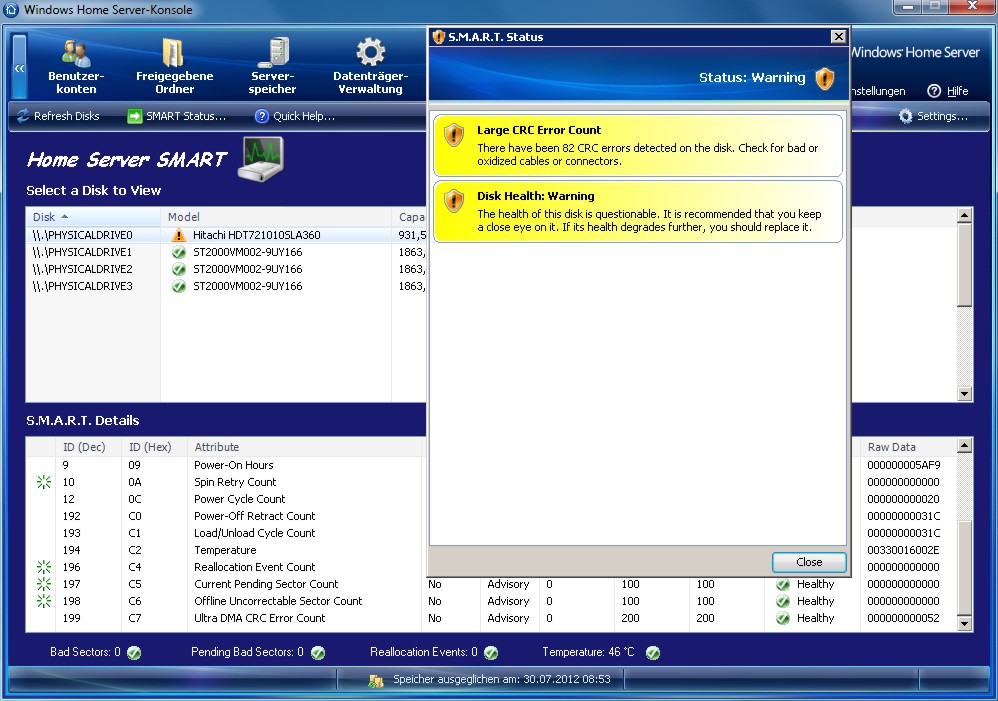The height and width of the screenshot is (701, 998).
Task: Select the Current Pending Sector Count attribute
Action: tap(266, 584)
